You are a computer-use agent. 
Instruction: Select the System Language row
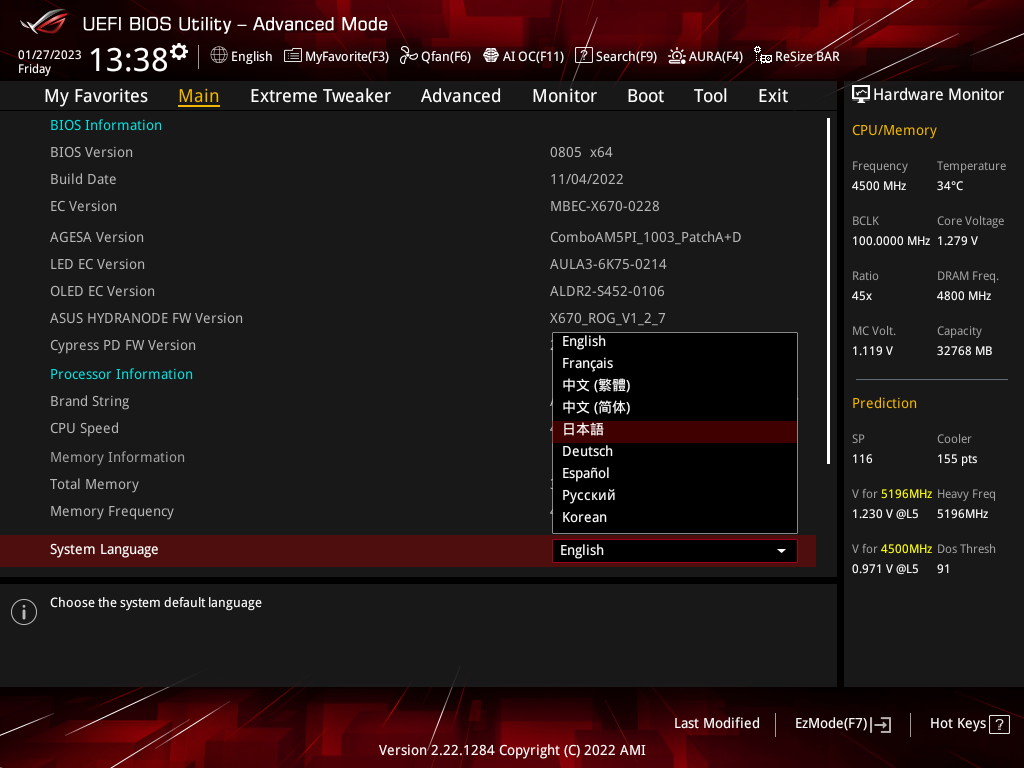click(x=408, y=551)
